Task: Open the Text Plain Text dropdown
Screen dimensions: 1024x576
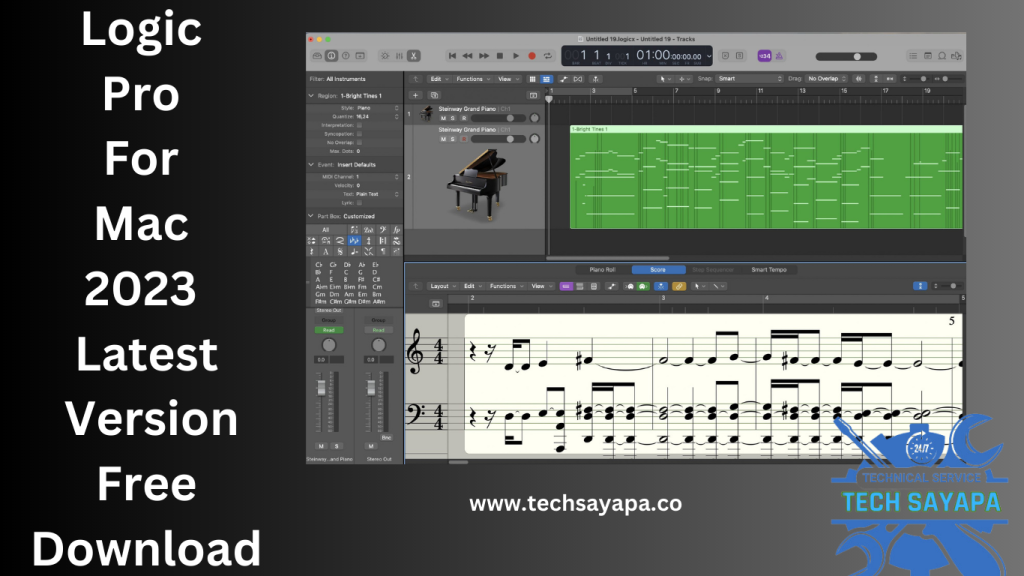Action: pyautogui.click(x=377, y=194)
